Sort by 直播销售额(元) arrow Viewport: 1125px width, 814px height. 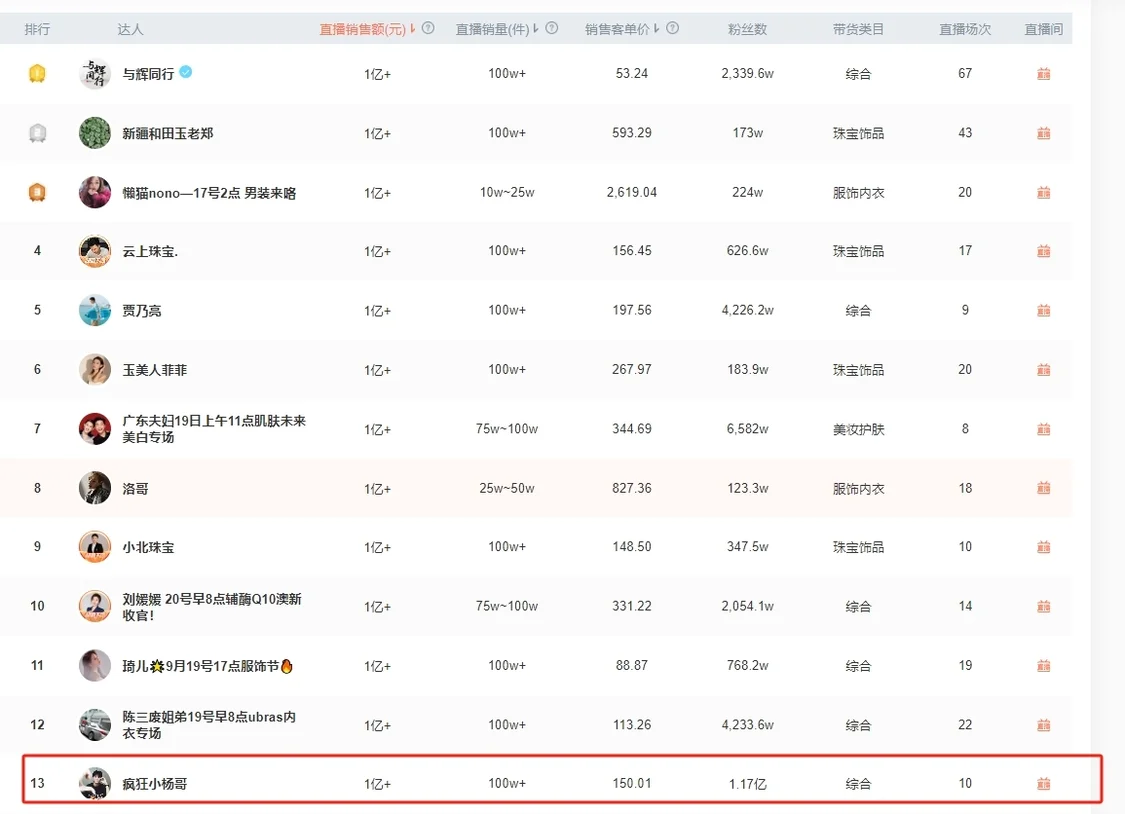(413, 29)
